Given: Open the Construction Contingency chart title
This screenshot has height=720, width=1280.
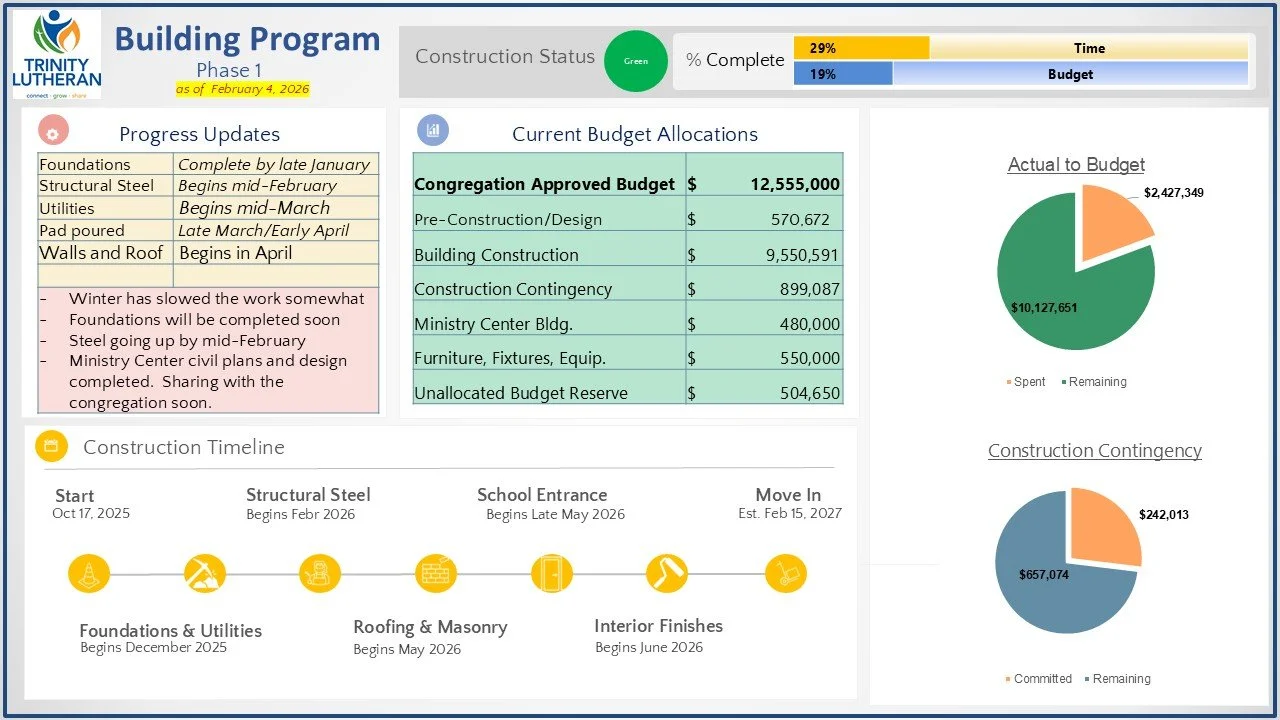Looking at the screenshot, I should click(x=1094, y=451).
